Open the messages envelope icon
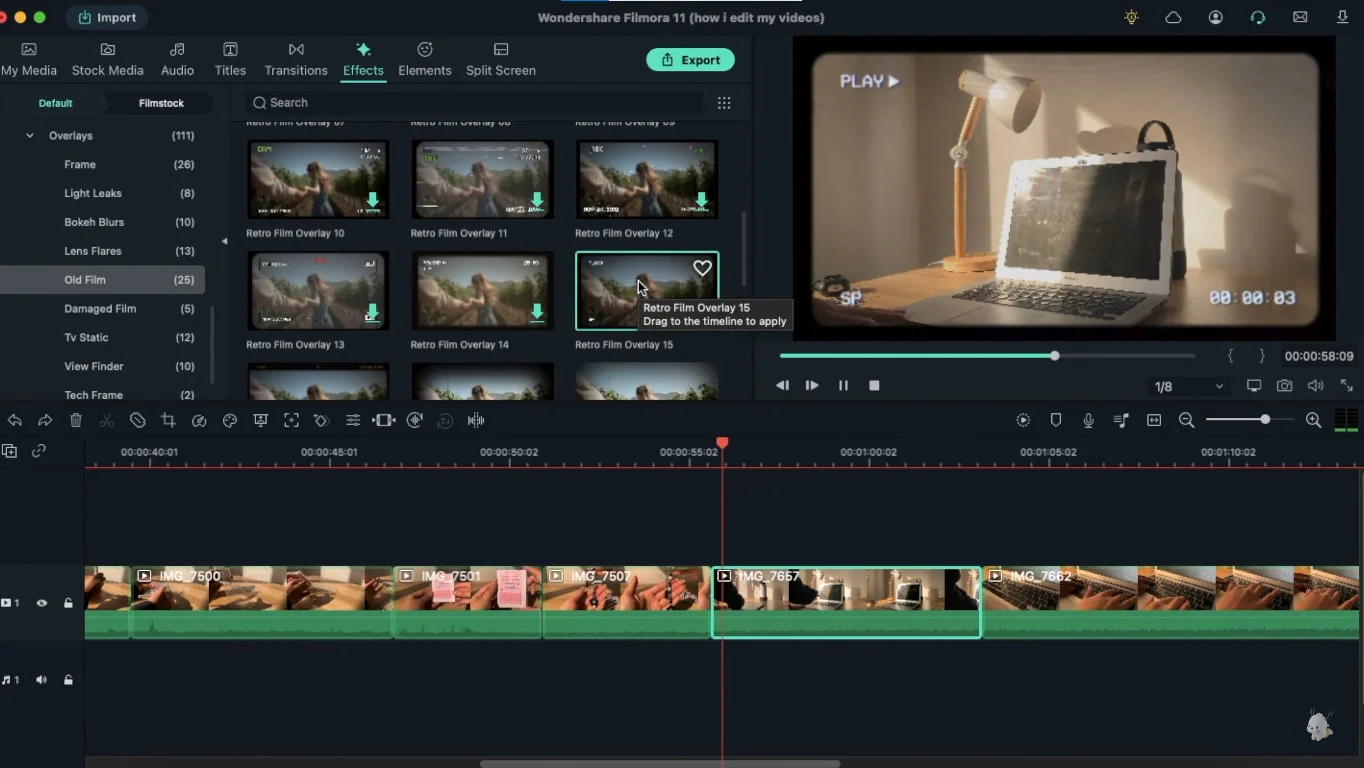This screenshot has height=768, width=1364. (1300, 17)
